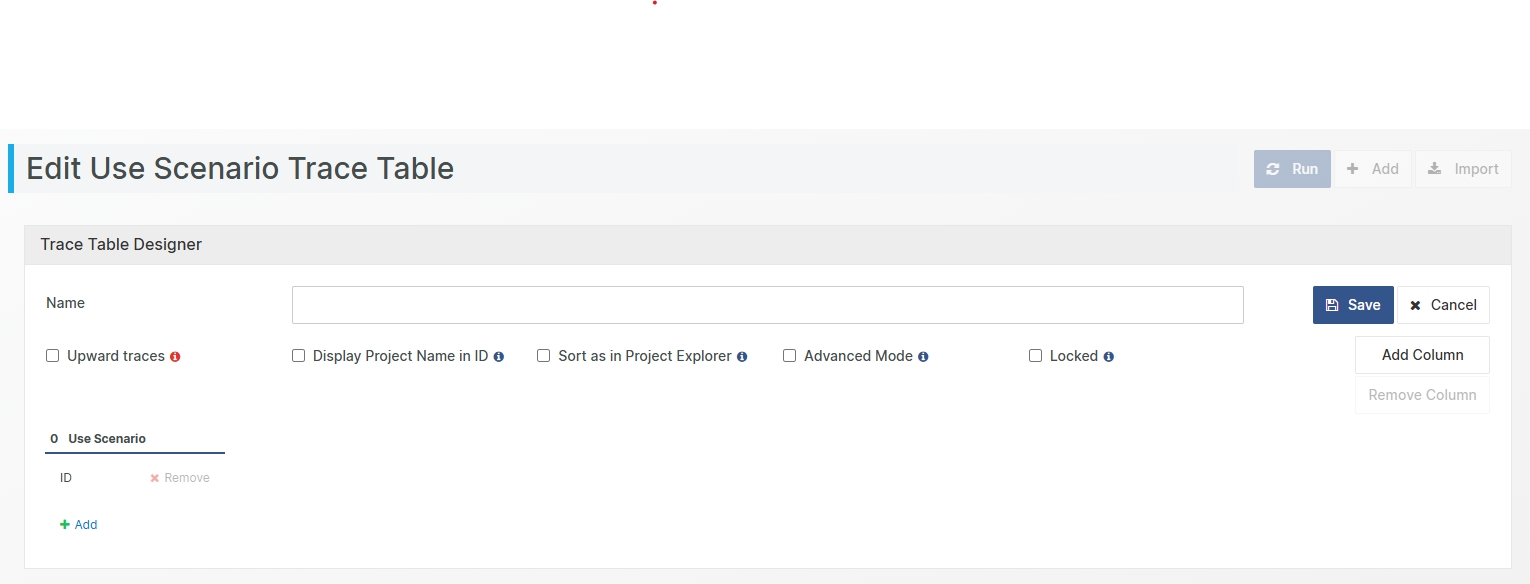The width and height of the screenshot is (1530, 584).
Task: Click the Advanced Mode info icon
Action: coord(923,357)
